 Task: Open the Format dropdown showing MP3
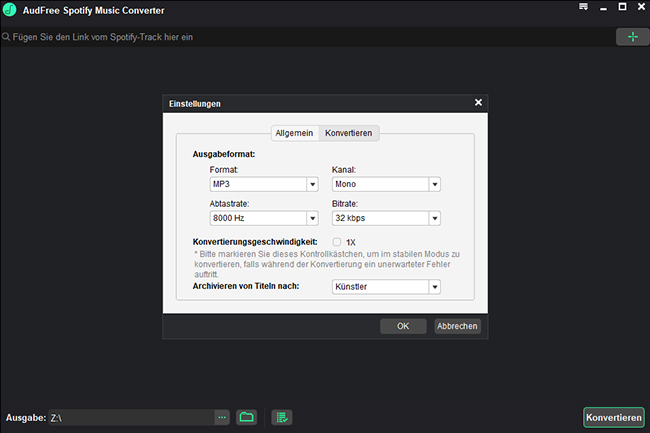pos(264,184)
